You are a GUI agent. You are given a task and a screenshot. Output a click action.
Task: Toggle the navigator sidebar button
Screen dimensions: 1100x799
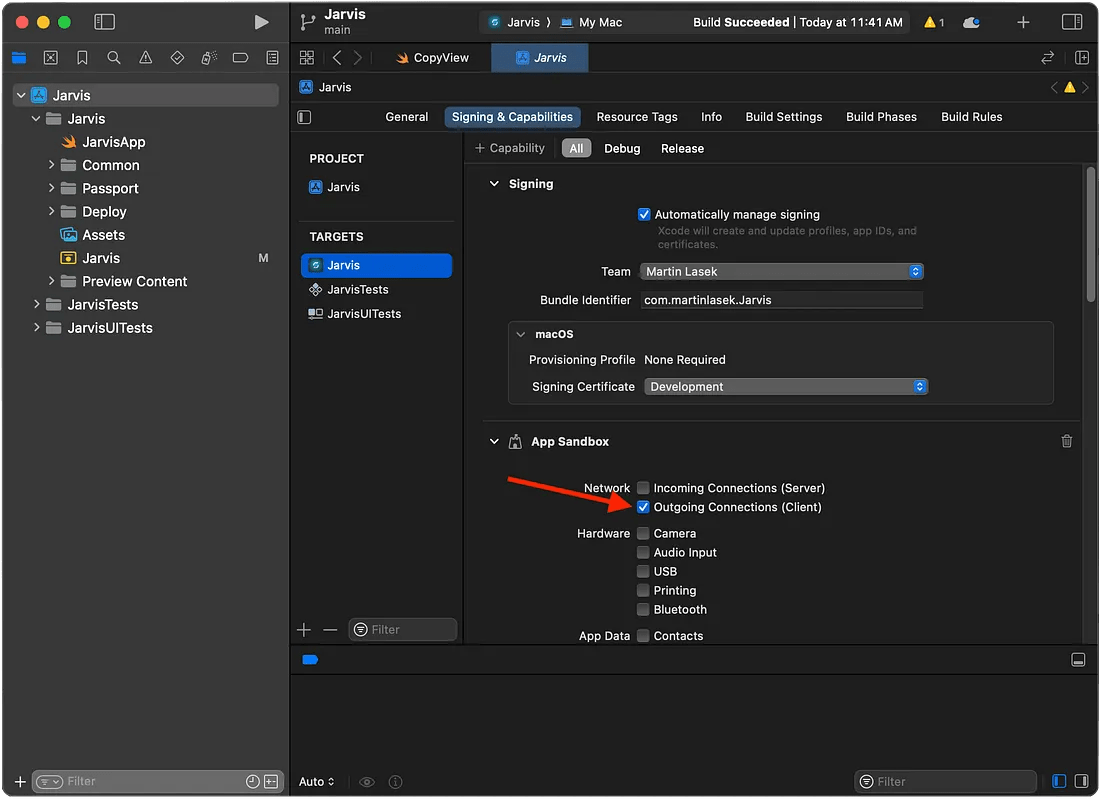pyautogui.click(x=105, y=22)
